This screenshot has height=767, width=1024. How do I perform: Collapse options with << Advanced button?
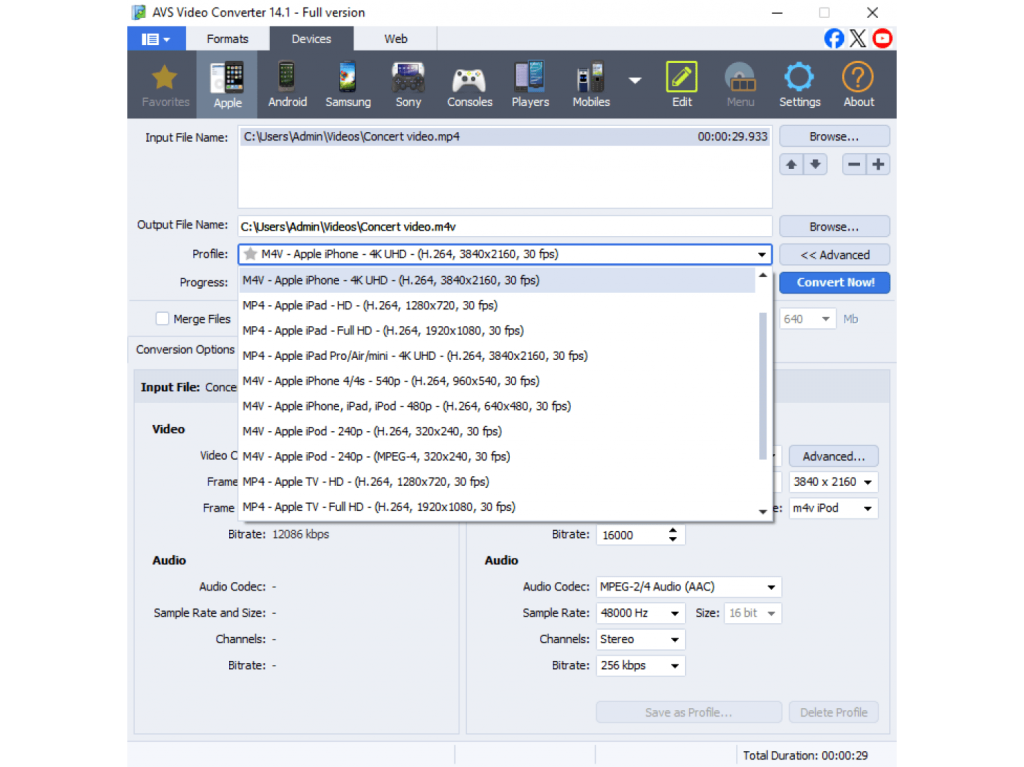[x=835, y=255]
